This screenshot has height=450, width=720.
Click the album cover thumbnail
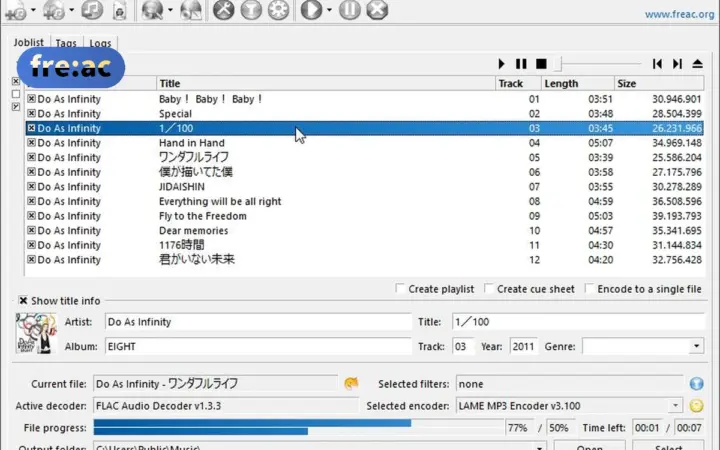pyautogui.click(x=36, y=333)
